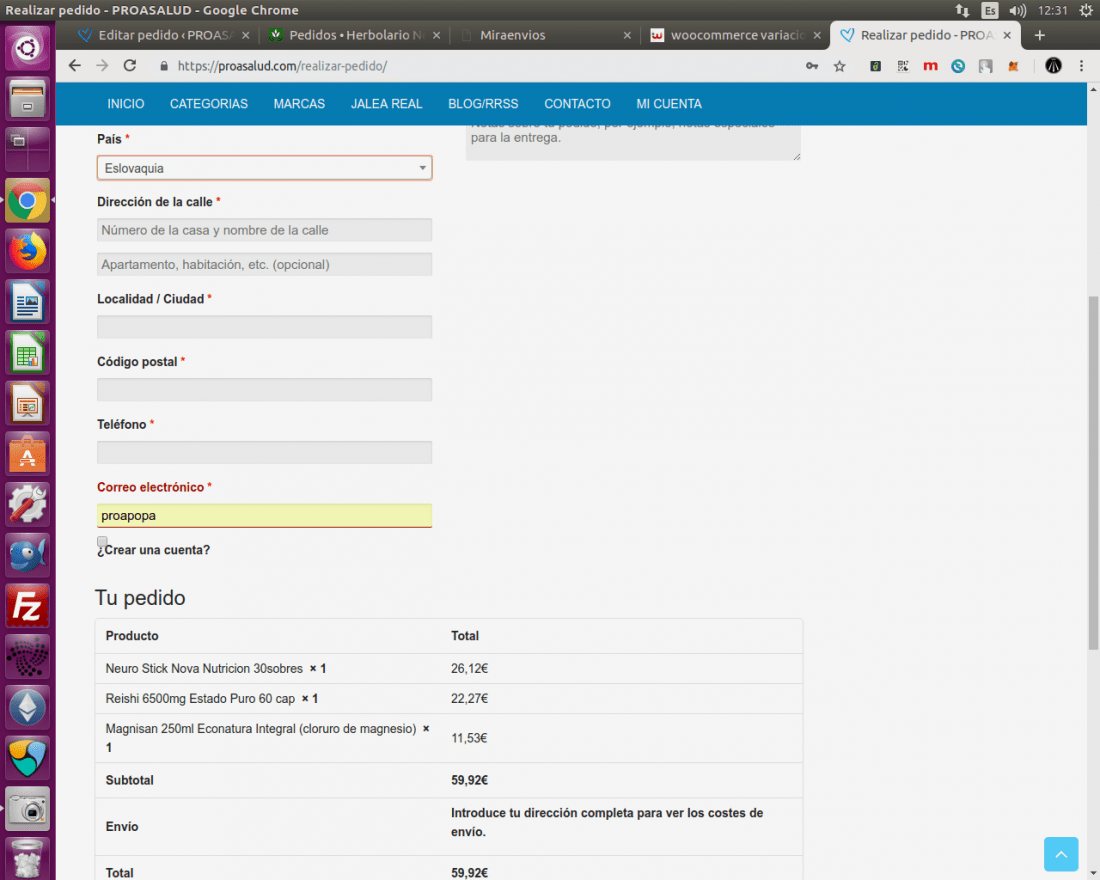Click the MetaMask fox extension icon
1100x880 pixels.
coord(1013,66)
